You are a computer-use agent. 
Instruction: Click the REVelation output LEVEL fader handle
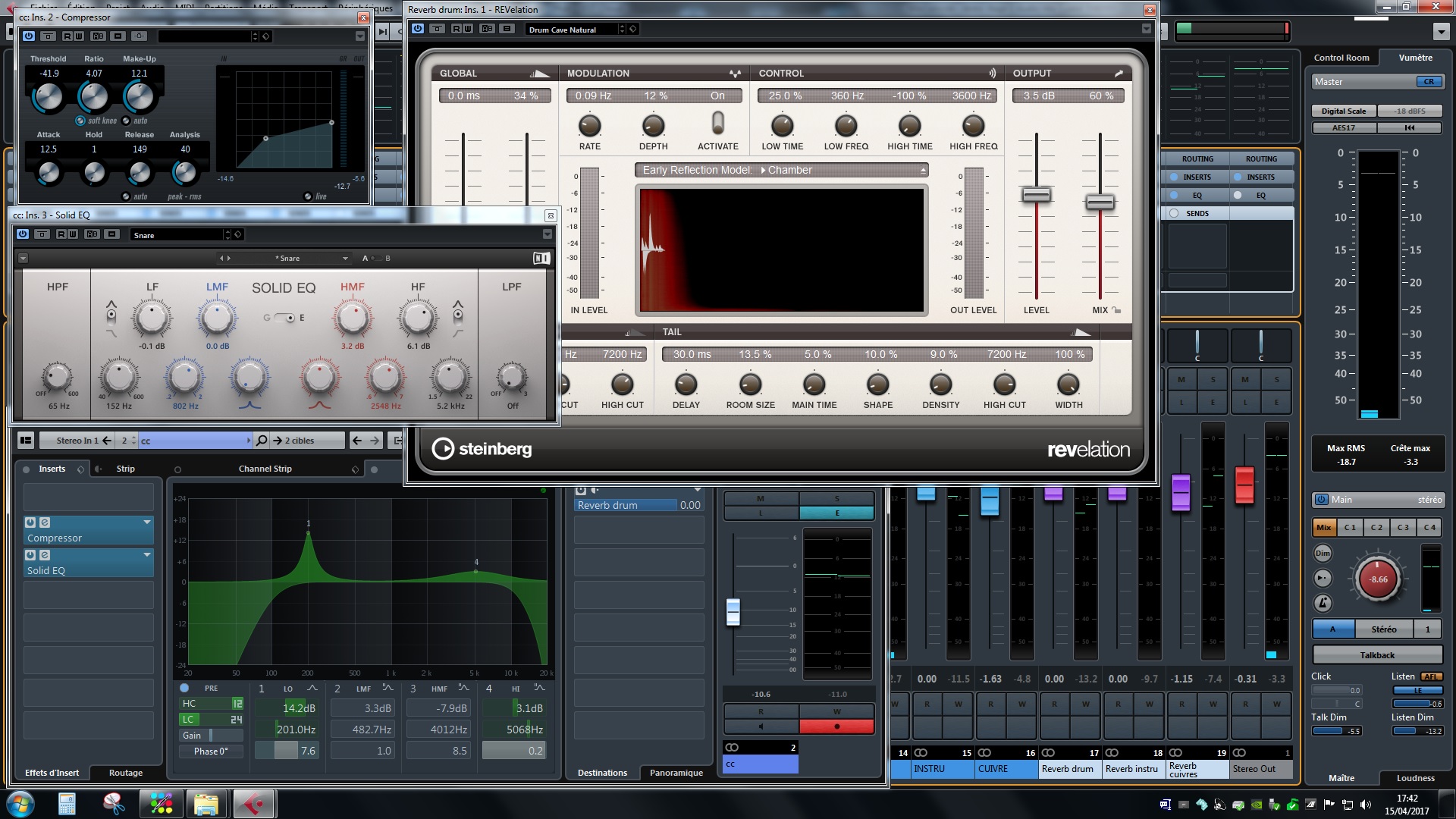coord(1036,195)
